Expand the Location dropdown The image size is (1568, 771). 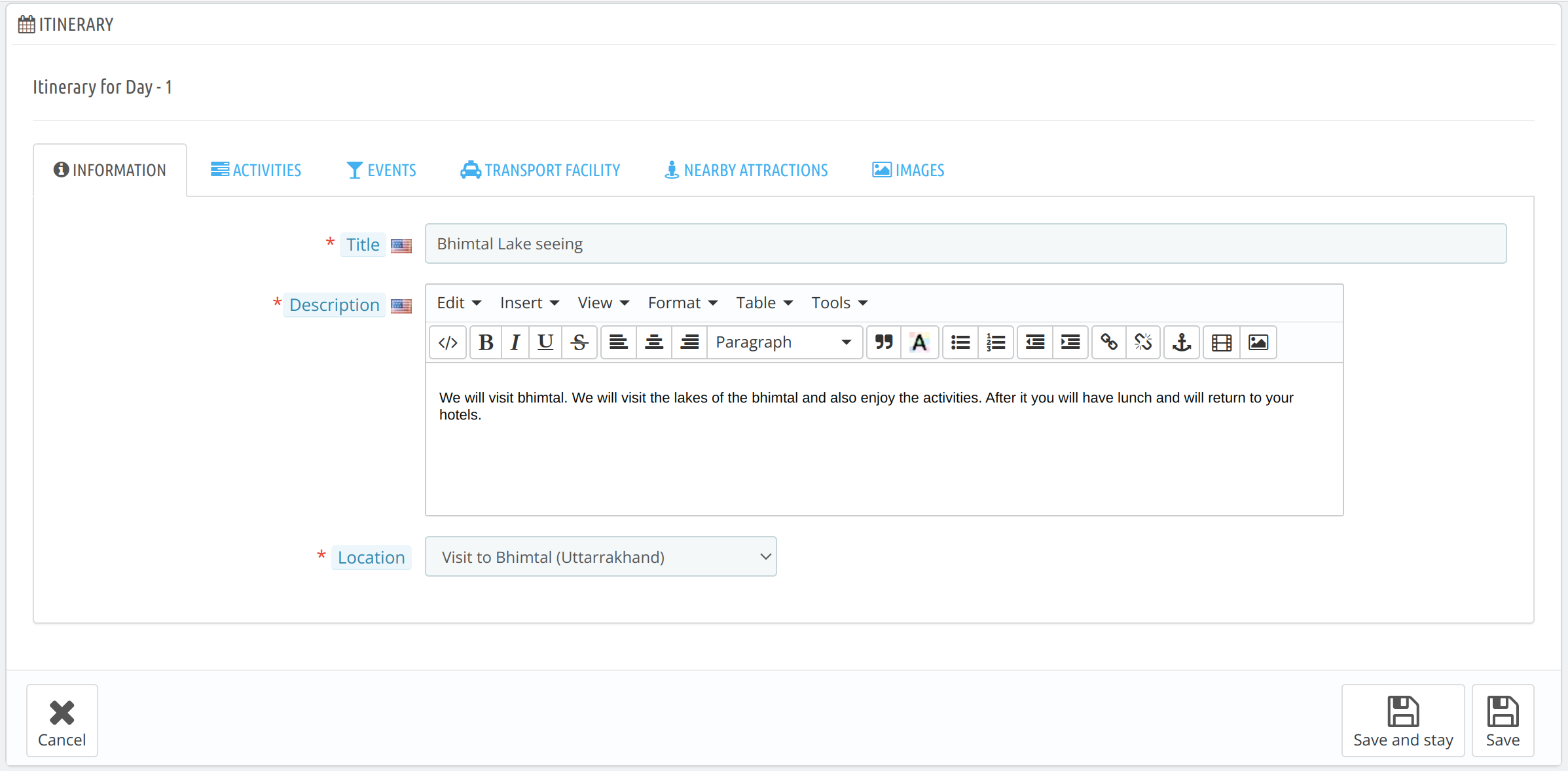[601, 557]
